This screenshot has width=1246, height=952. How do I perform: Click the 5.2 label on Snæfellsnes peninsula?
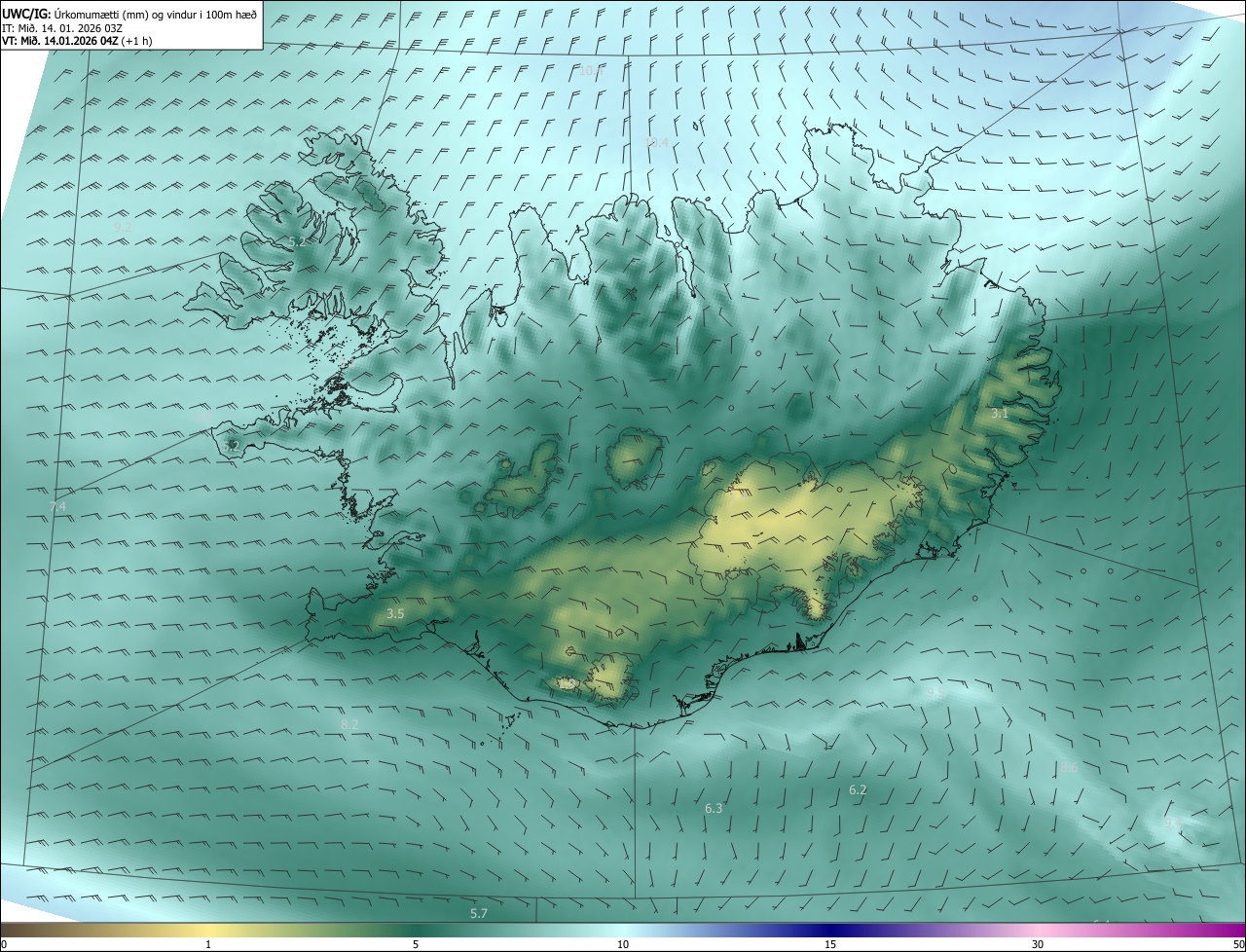coord(231,446)
